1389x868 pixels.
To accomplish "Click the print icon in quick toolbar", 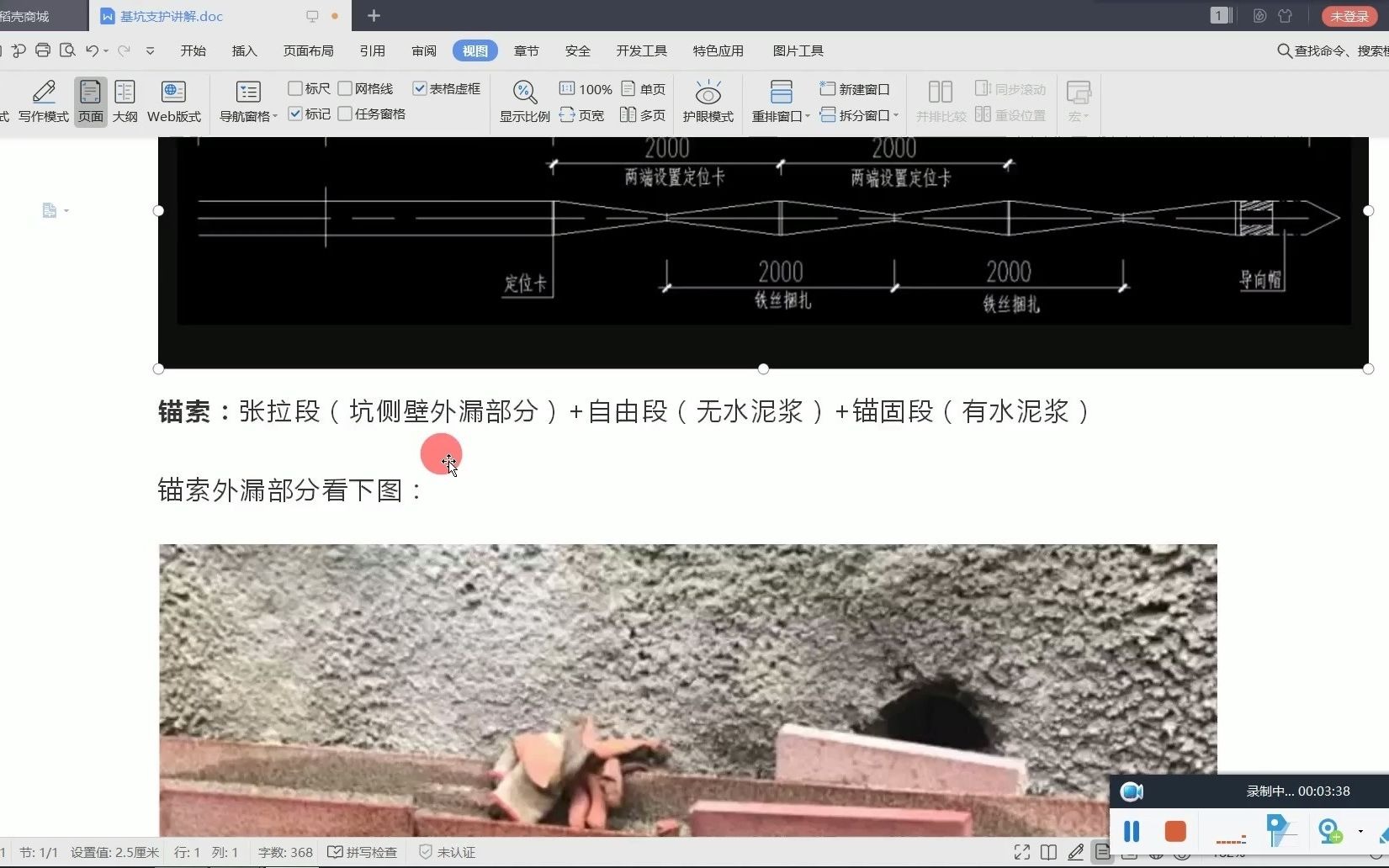I will click(x=43, y=50).
